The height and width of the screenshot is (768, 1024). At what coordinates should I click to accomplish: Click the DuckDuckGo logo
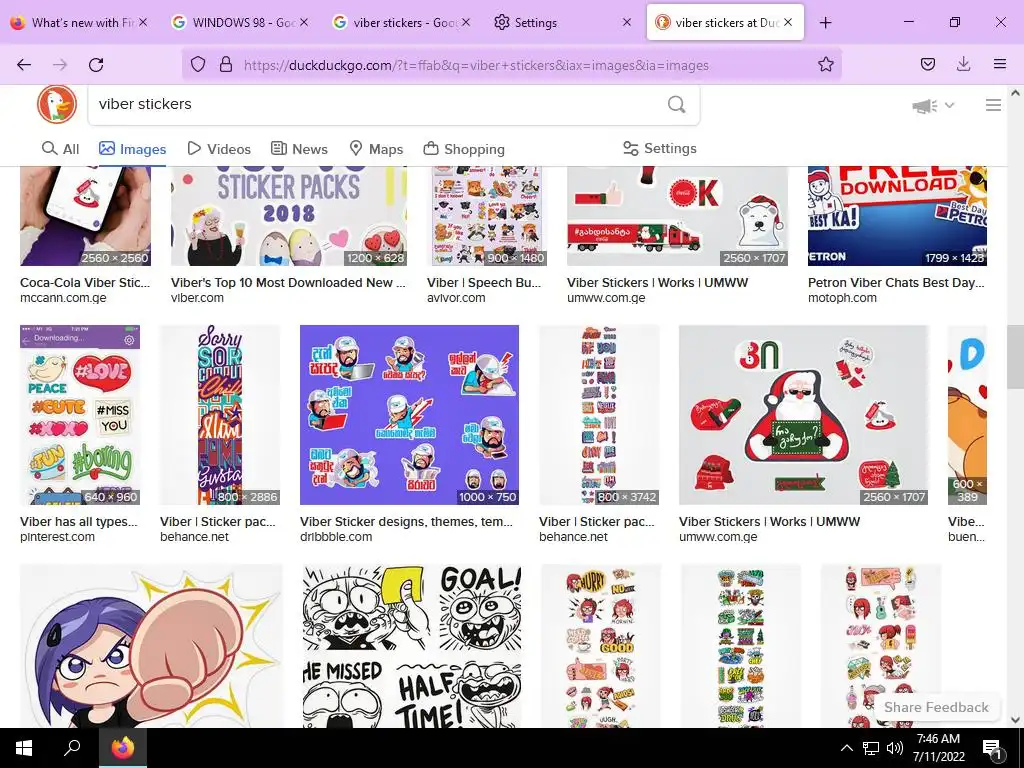(x=57, y=104)
